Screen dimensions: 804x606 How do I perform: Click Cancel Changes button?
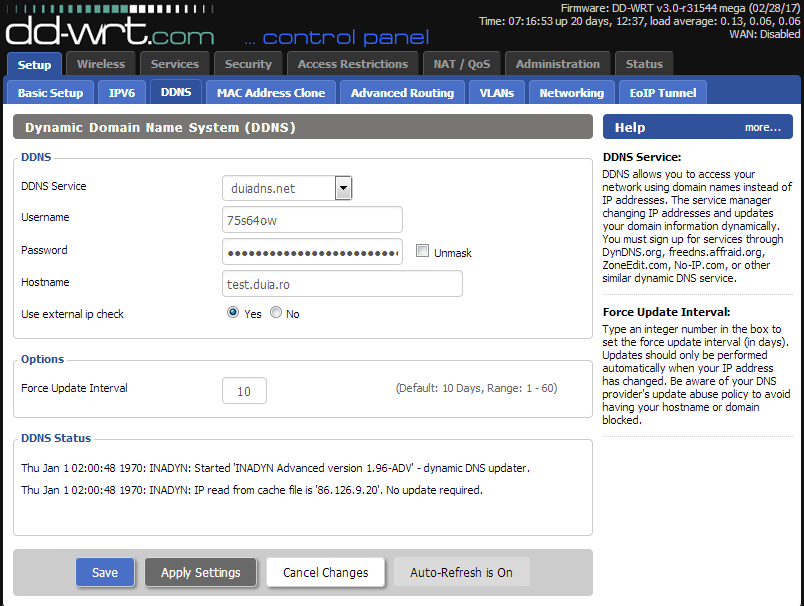pyautogui.click(x=326, y=572)
